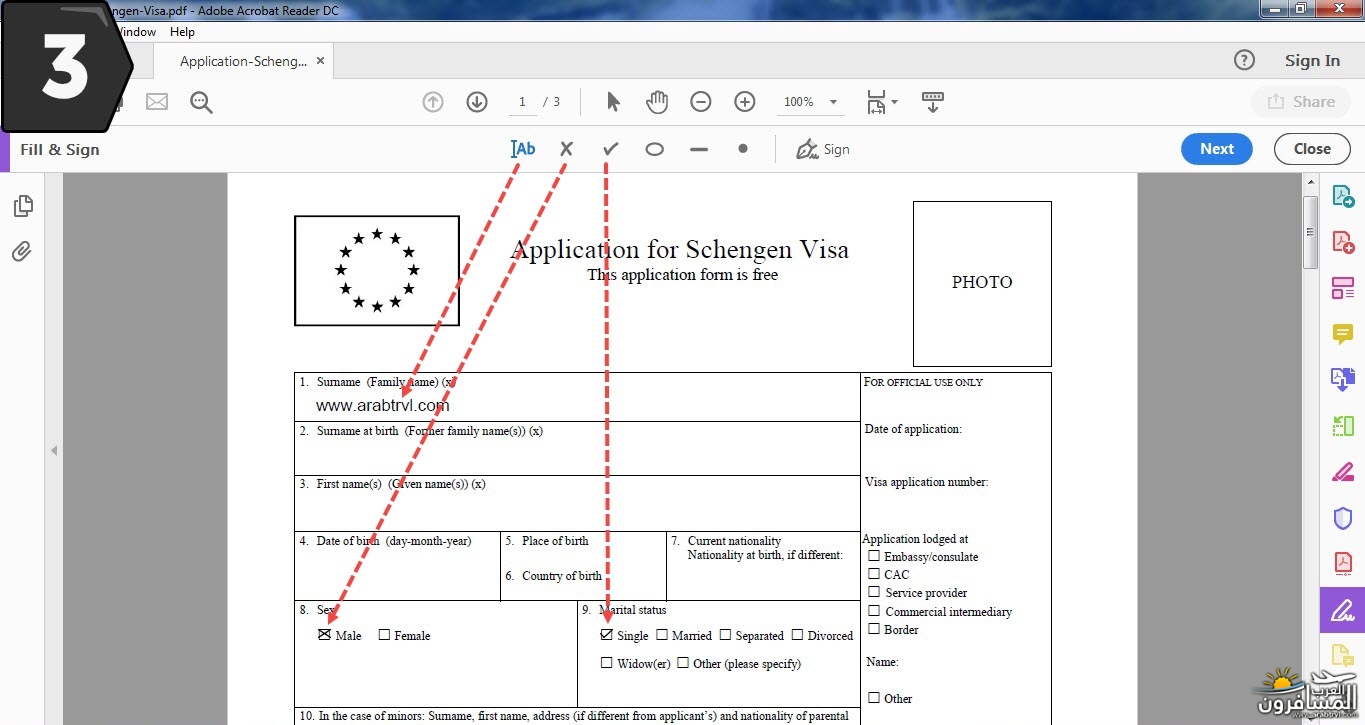Viewport: 1365px width, 725px height.
Task: Open the Organize Pages green icon
Action: pos(1342,426)
